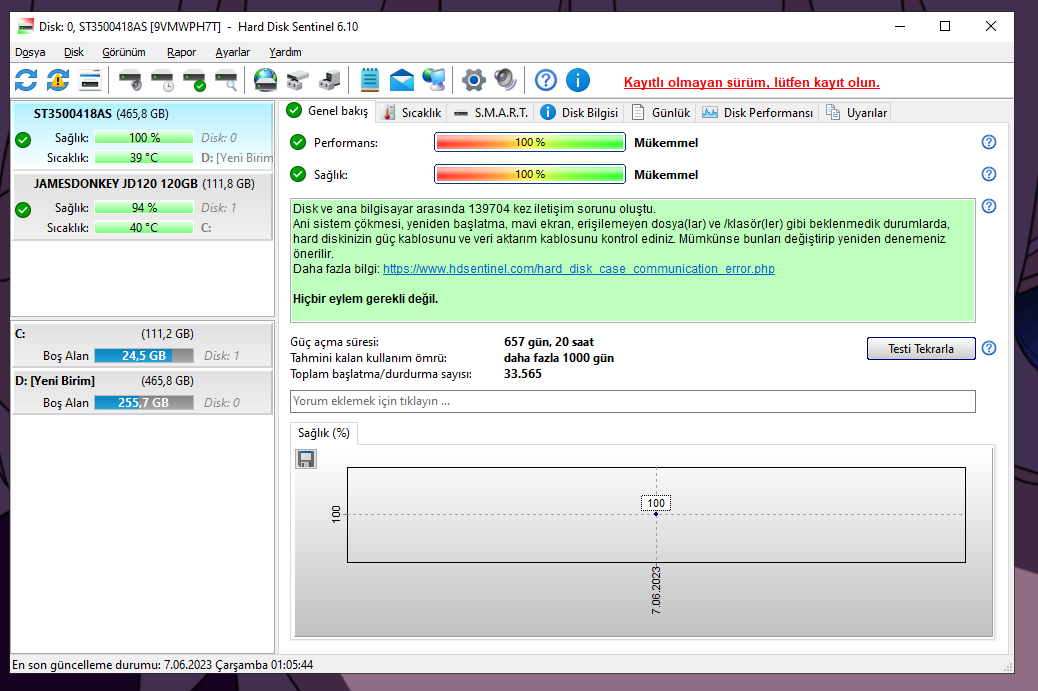Click the disk with clock toolbar icon

tap(162, 81)
